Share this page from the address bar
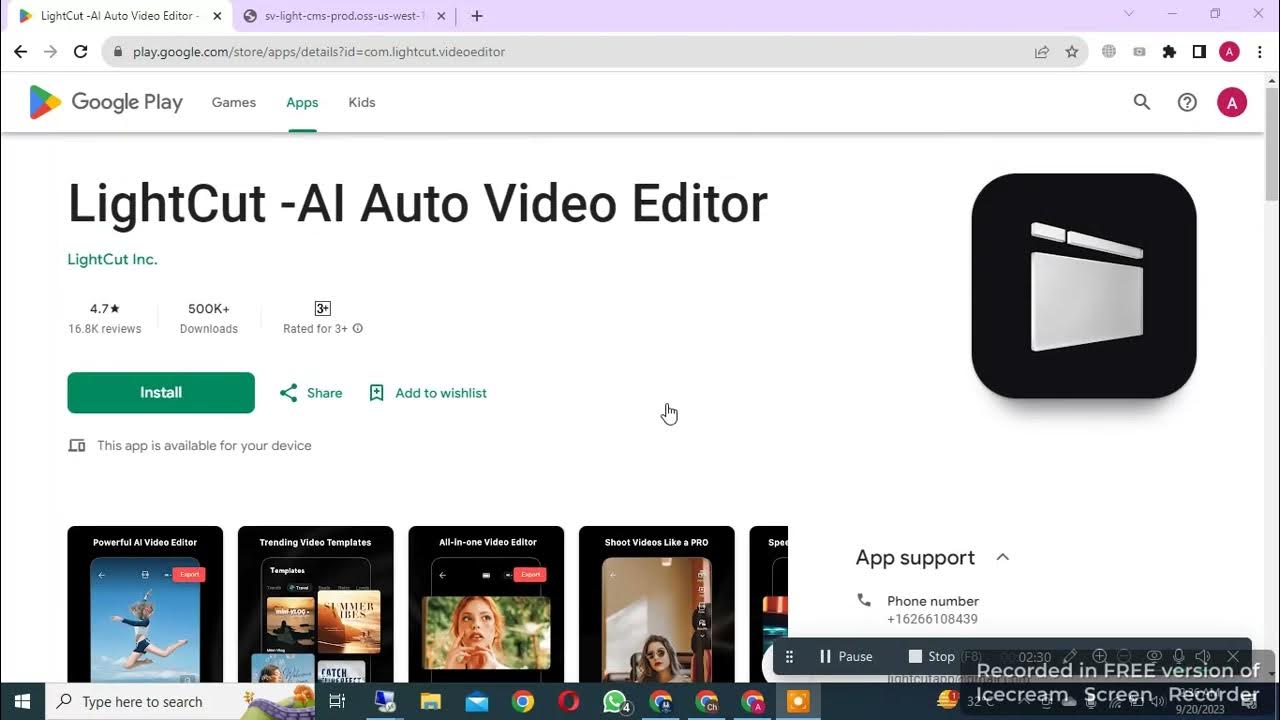This screenshot has height=720, width=1280. [1042, 52]
